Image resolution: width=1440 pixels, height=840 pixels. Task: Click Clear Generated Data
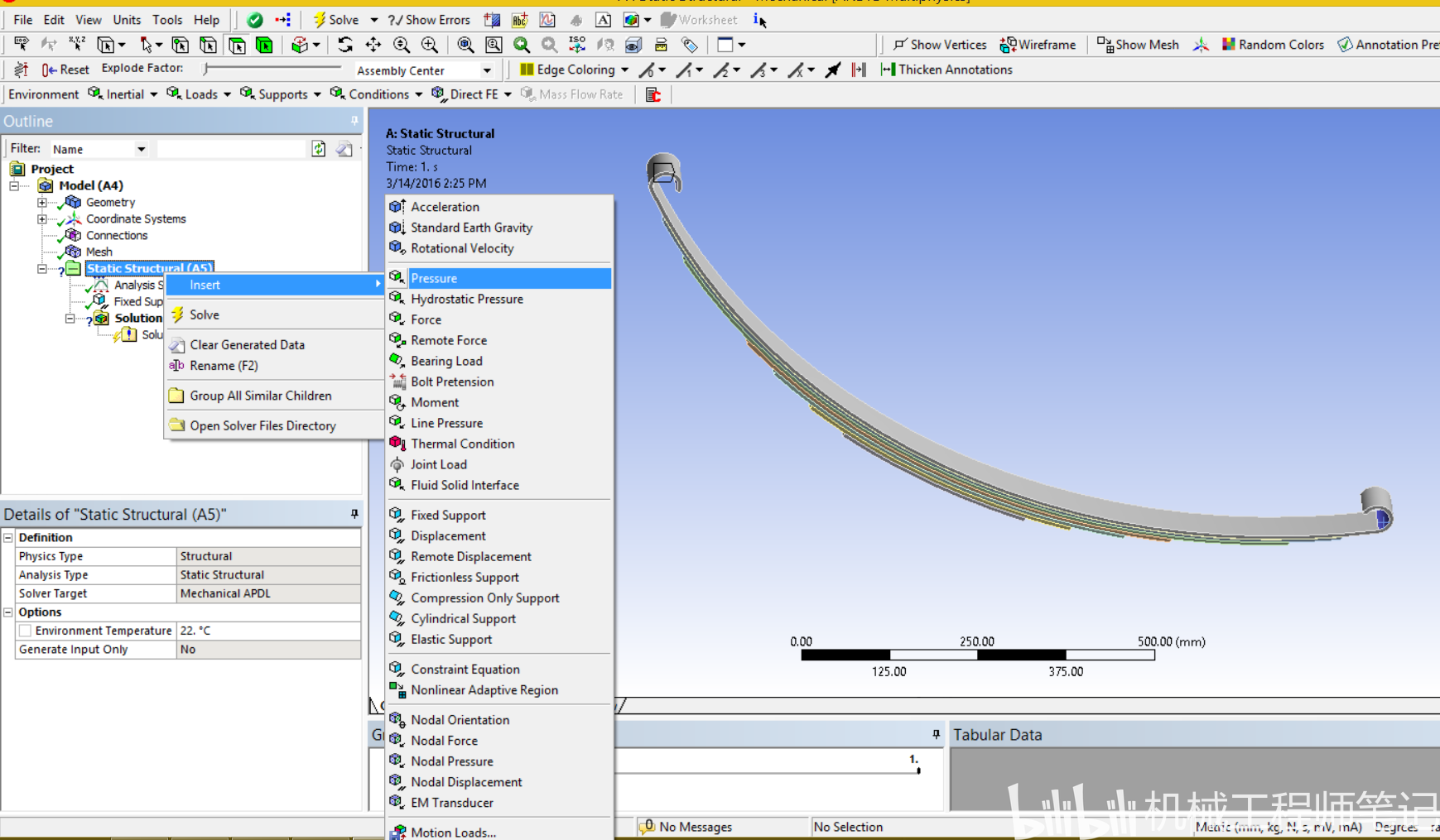click(276, 344)
